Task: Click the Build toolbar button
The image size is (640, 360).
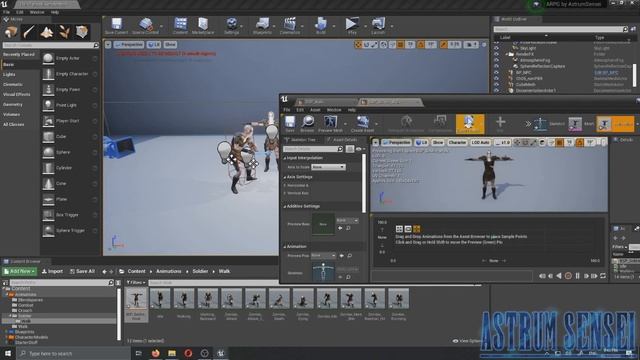Action: [x=321, y=26]
